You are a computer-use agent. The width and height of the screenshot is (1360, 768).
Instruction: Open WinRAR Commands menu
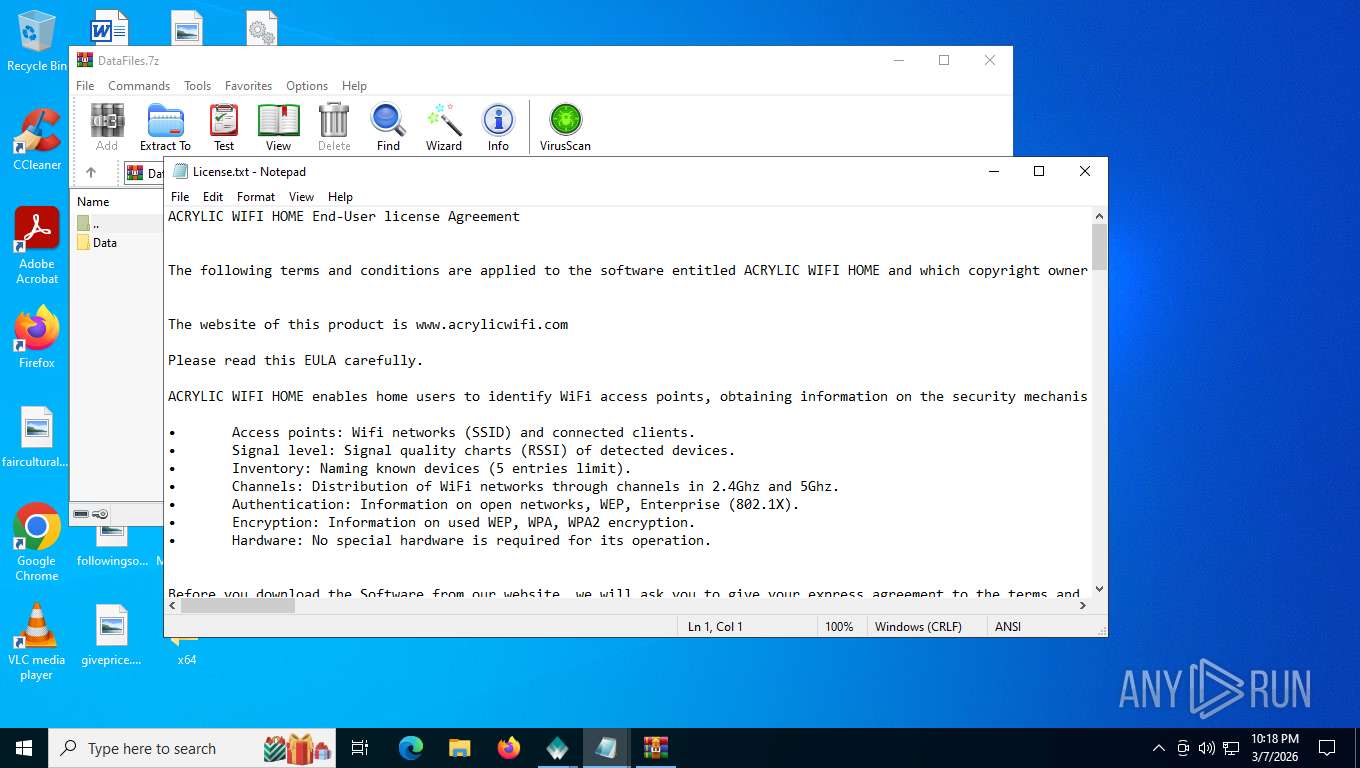[x=139, y=86]
